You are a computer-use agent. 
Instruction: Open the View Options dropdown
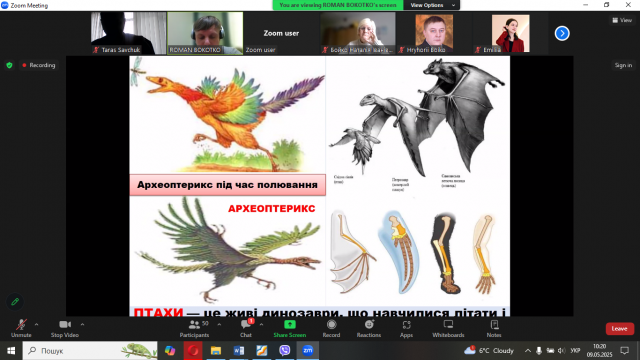pos(431,5)
